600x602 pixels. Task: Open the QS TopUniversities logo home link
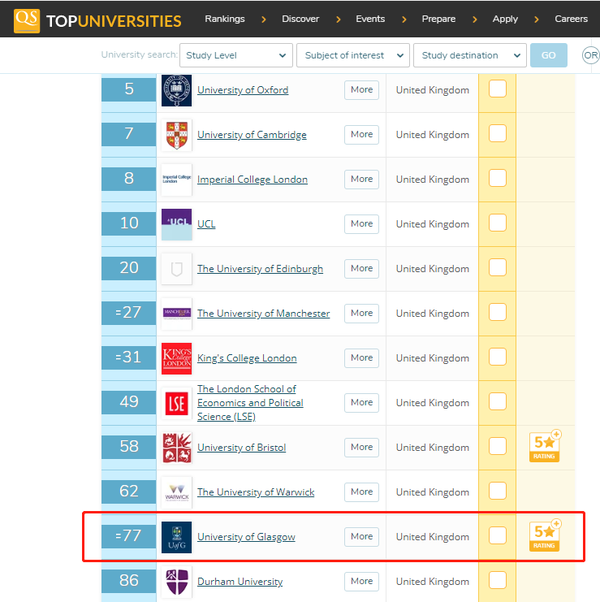pyautogui.click(x=98, y=20)
